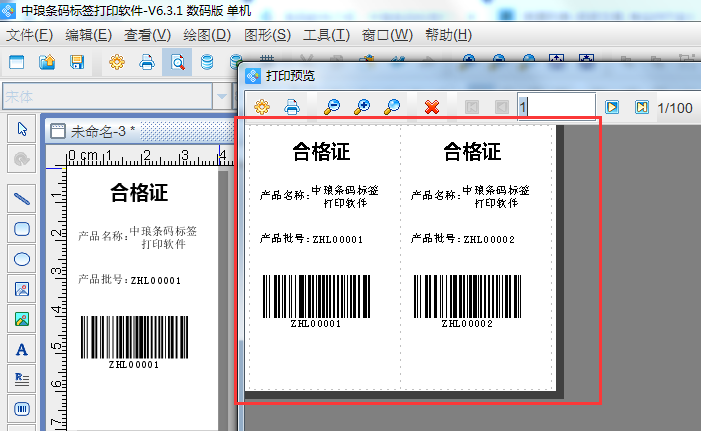Select the straight line drawing tool
The width and height of the screenshot is (701, 431).
22,198
